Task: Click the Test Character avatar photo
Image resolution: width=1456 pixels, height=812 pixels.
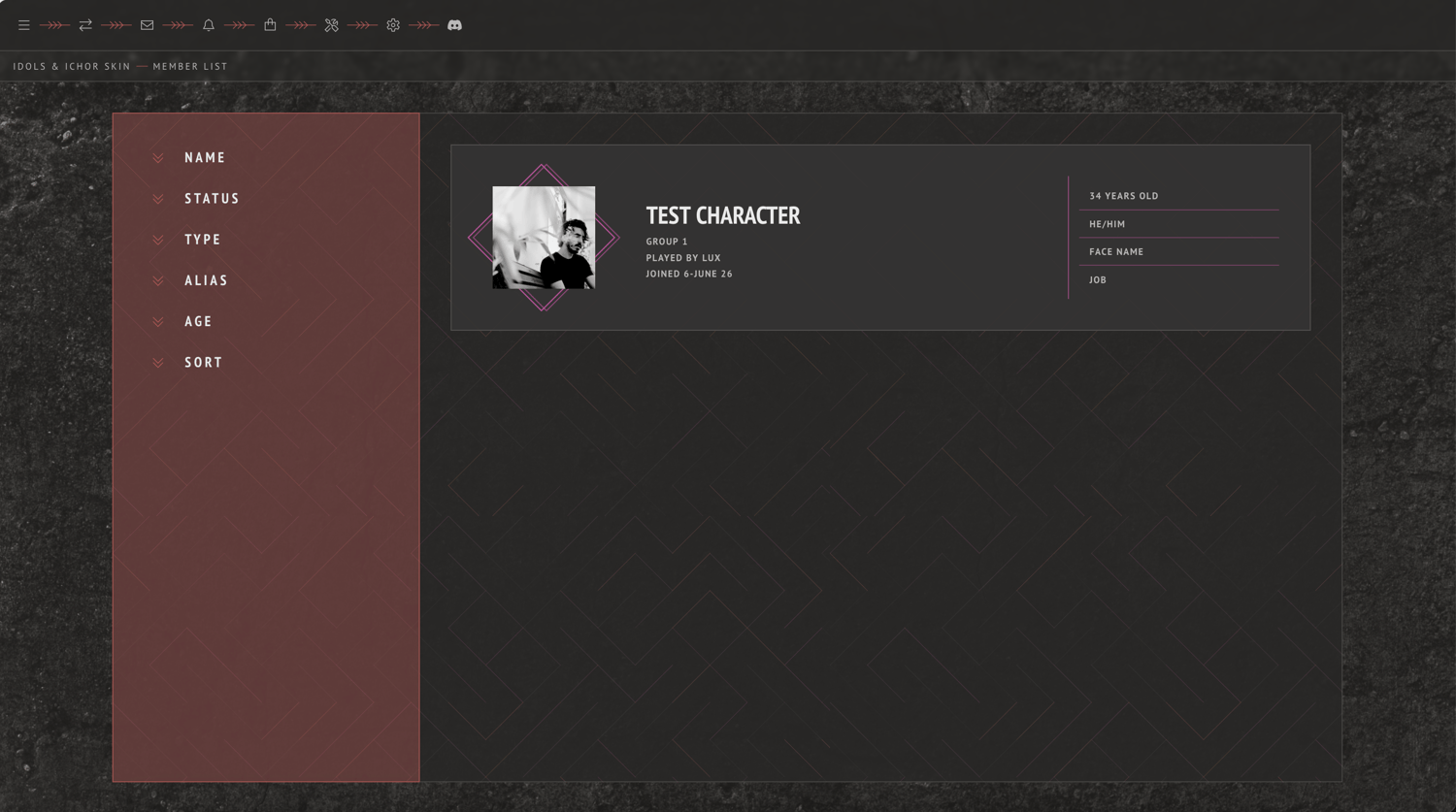Action: (544, 238)
